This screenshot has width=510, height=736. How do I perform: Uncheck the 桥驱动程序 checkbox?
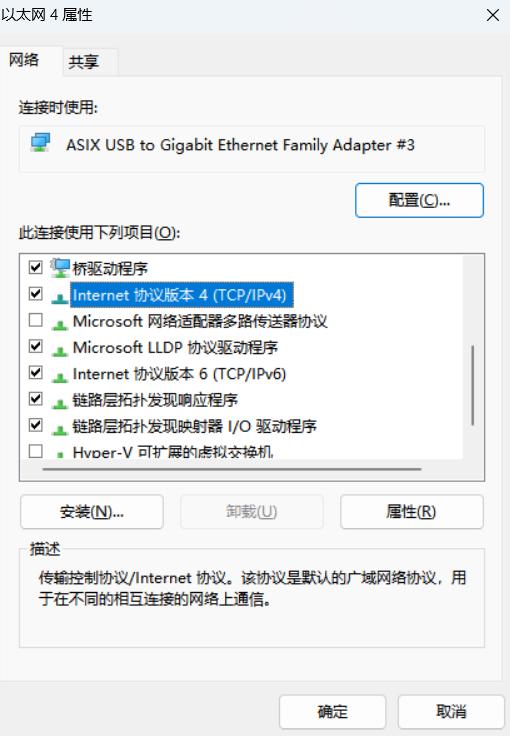pos(36,268)
